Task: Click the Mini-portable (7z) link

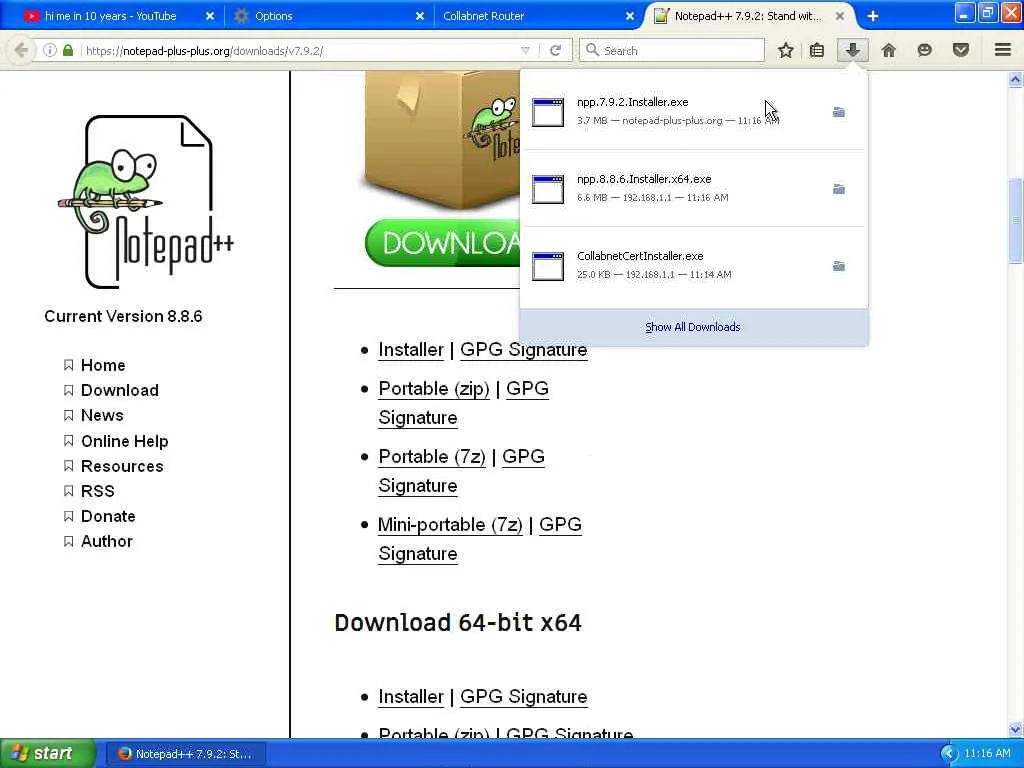Action: pyautogui.click(x=450, y=525)
